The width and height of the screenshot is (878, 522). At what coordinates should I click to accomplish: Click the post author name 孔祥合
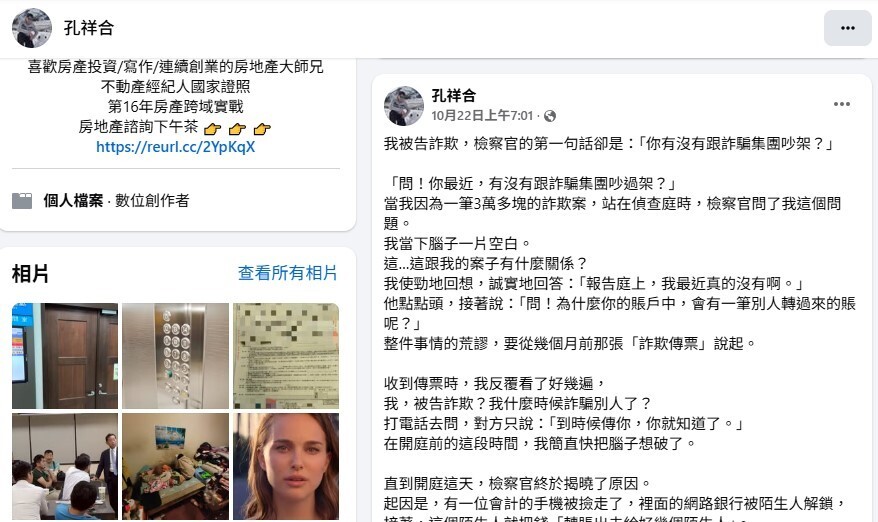[x=454, y=96]
